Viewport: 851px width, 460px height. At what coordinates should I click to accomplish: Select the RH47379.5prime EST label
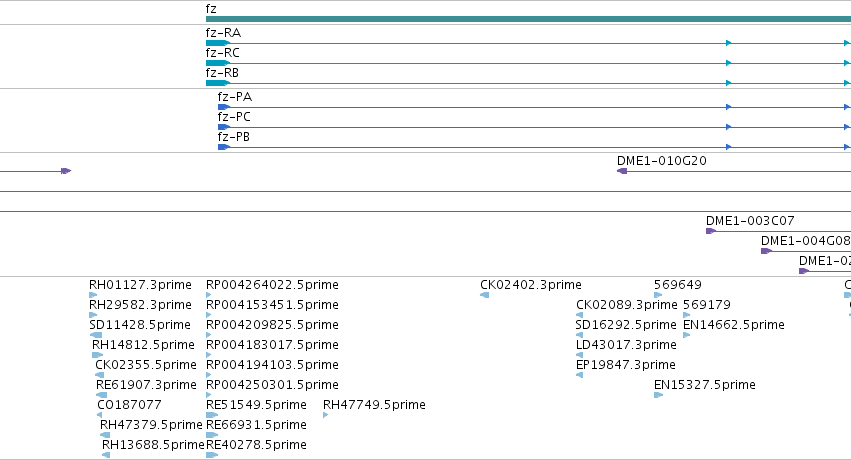click(x=151, y=425)
